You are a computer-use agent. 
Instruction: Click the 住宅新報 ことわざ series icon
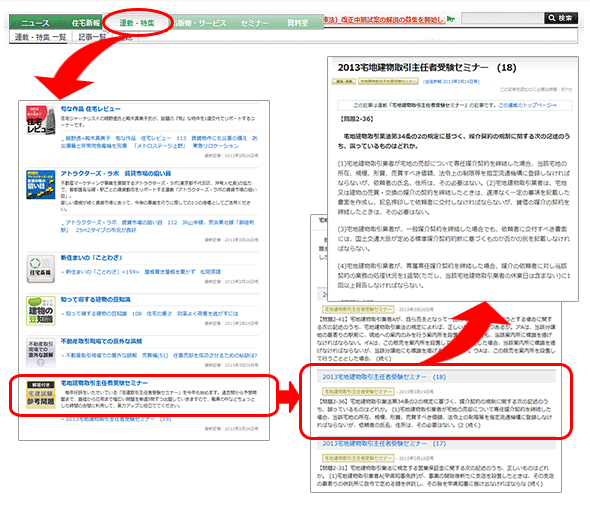[41, 269]
